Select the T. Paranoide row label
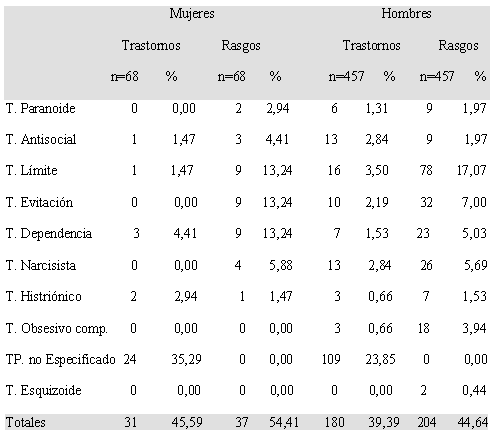This screenshot has width=501, height=448. 41,108
